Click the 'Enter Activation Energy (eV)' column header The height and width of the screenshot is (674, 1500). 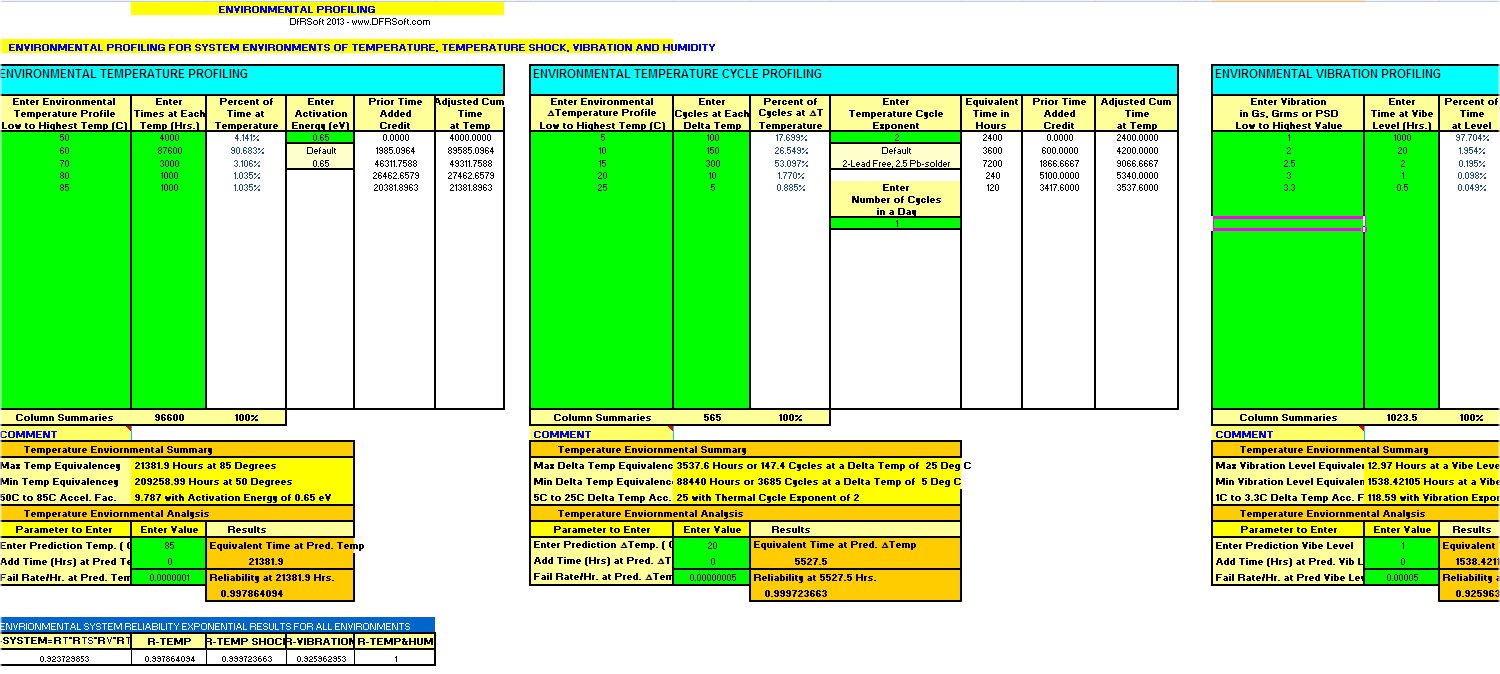pos(320,113)
